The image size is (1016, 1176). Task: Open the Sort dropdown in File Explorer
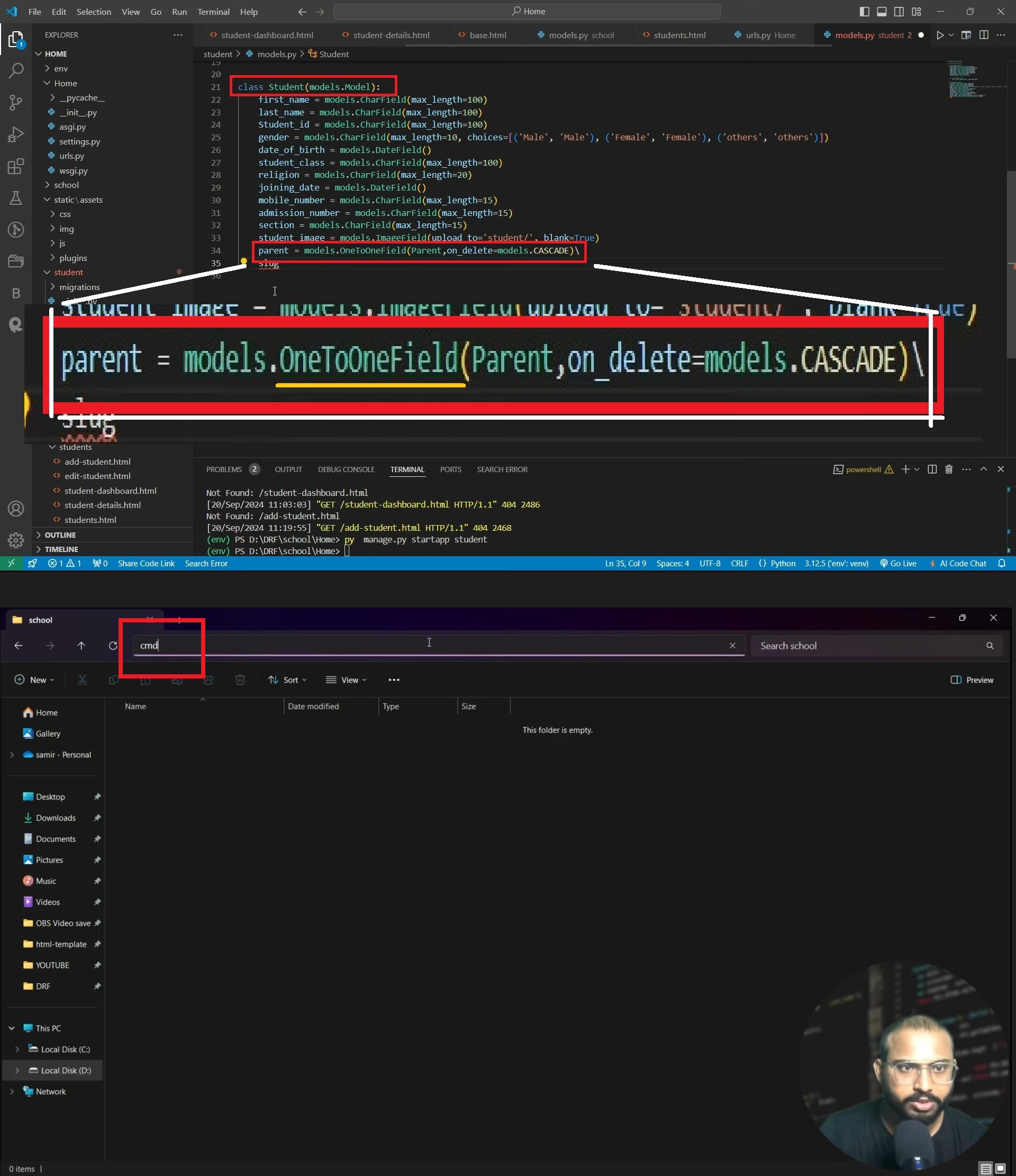coord(287,680)
